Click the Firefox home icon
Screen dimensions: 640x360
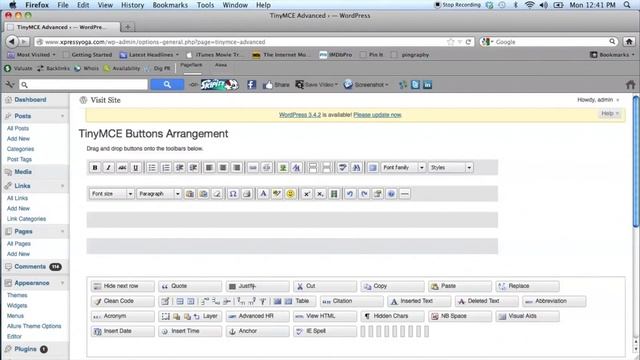[x=629, y=42]
